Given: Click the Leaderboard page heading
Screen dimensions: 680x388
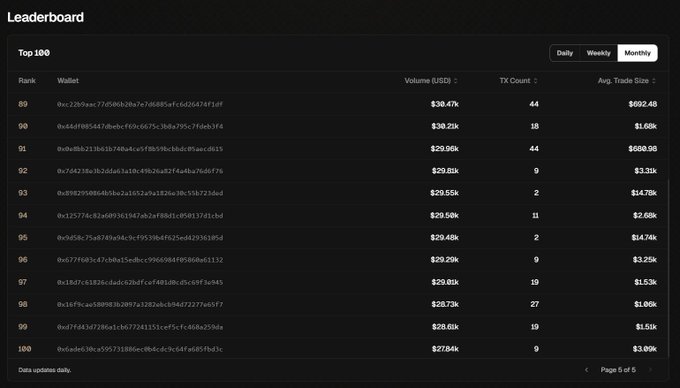Looking at the screenshot, I should 46,17.
